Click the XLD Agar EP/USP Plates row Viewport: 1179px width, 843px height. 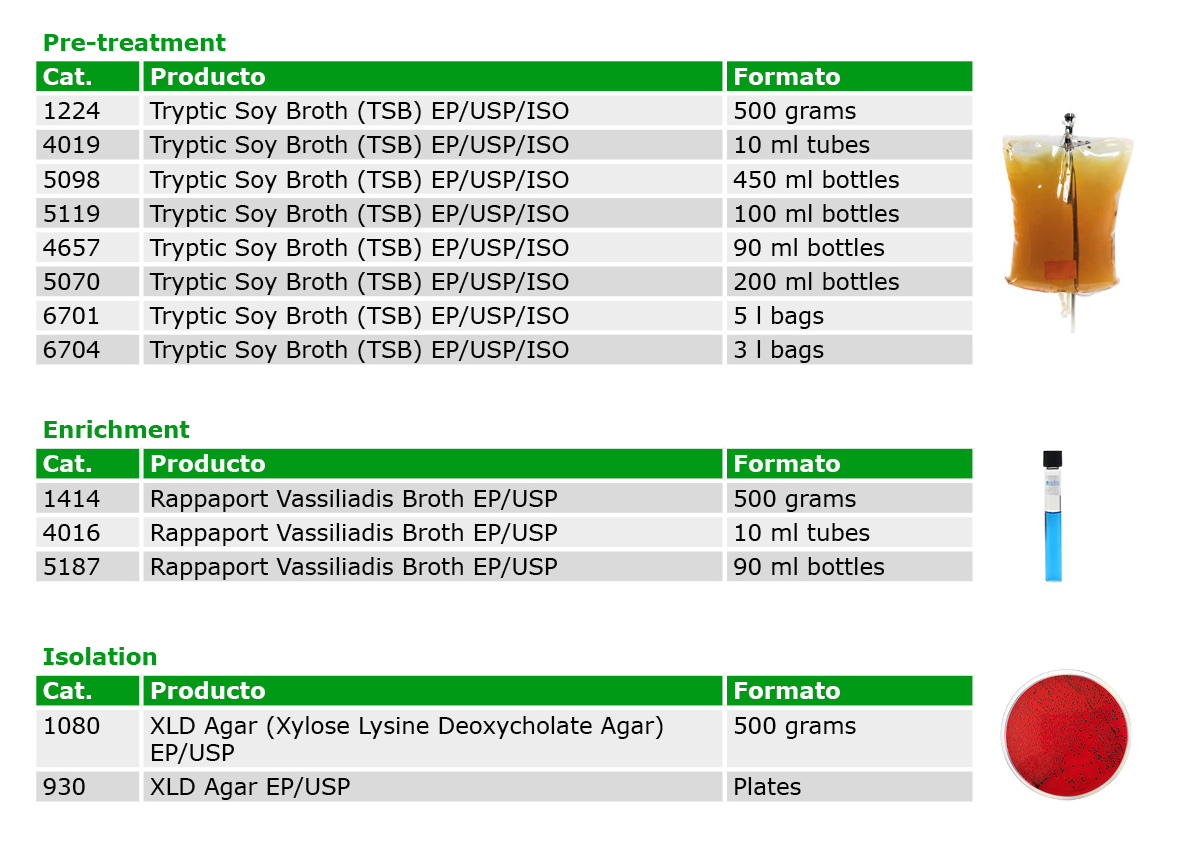pyautogui.click(x=504, y=787)
